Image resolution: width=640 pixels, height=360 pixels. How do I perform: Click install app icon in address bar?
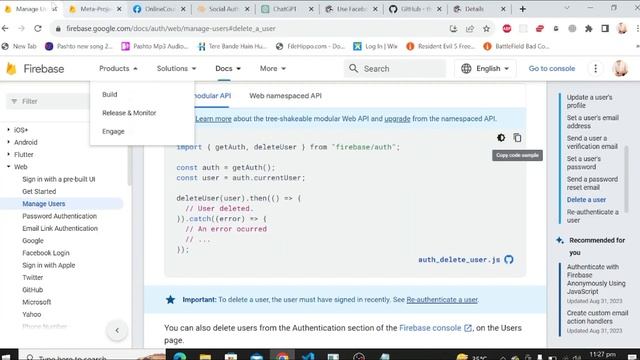coord(453,29)
